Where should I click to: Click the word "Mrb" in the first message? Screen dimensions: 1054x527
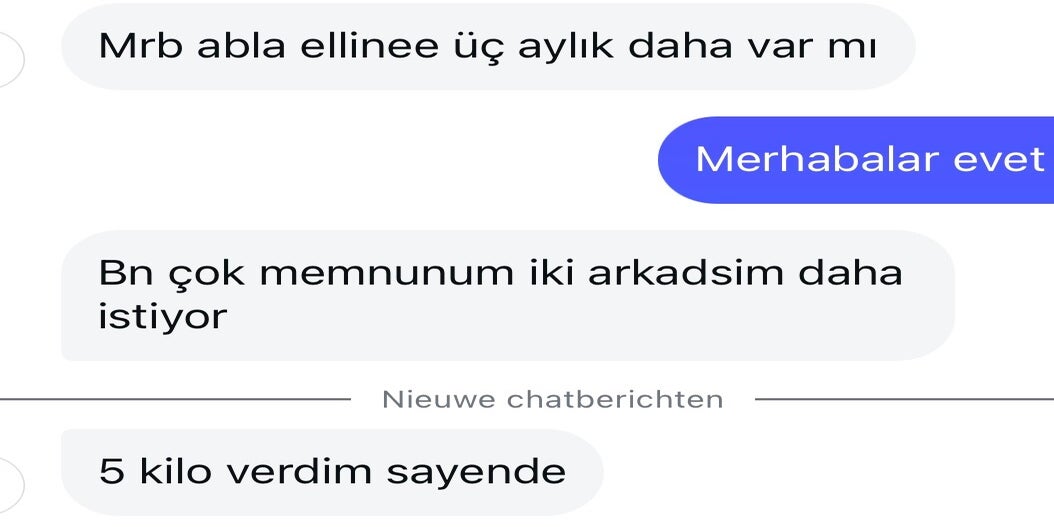tap(138, 47)
